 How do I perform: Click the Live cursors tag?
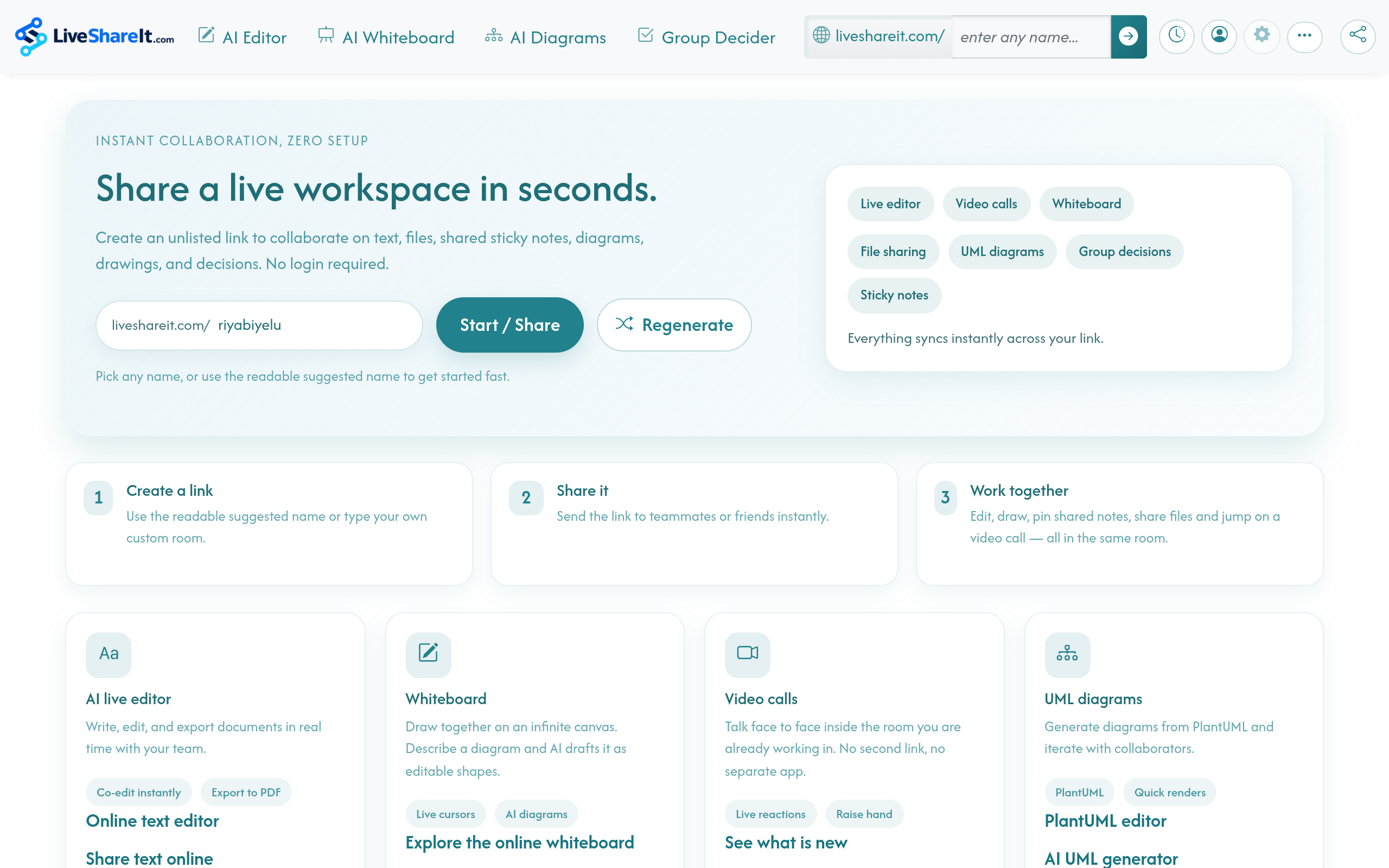point(445,814)
